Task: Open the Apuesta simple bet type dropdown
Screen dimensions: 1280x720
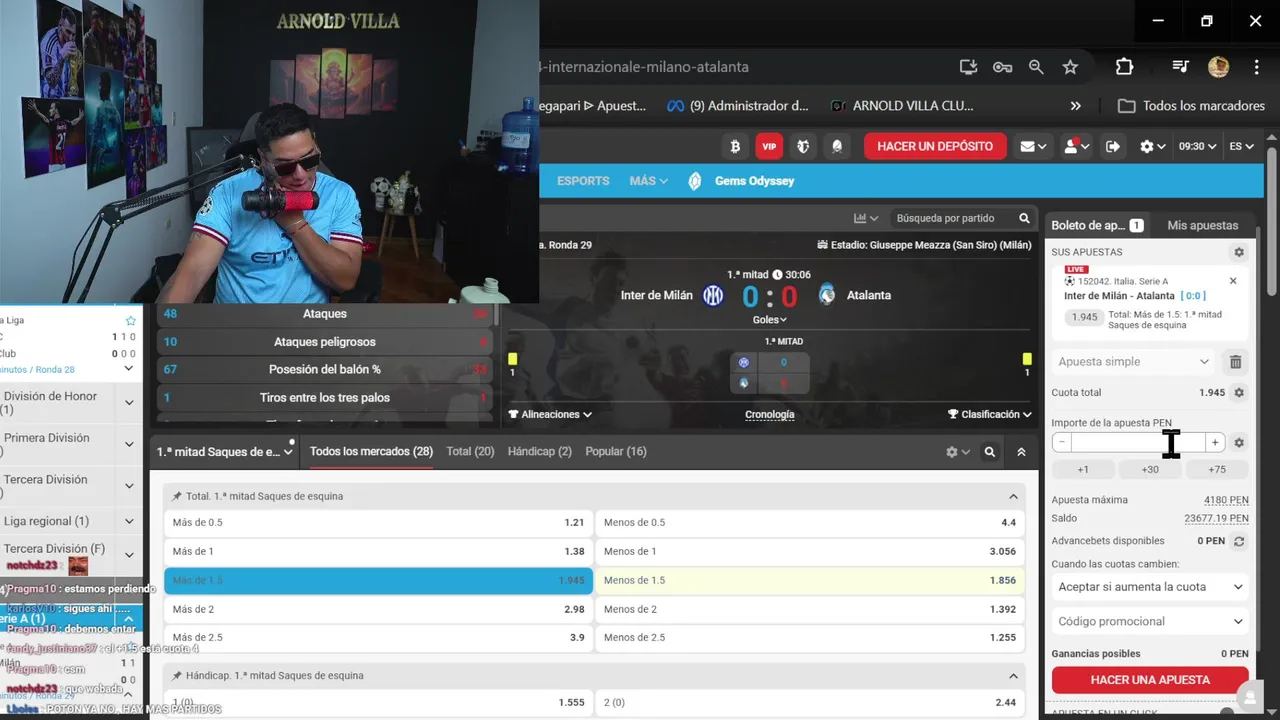Action: click(x=1134, y=362)
